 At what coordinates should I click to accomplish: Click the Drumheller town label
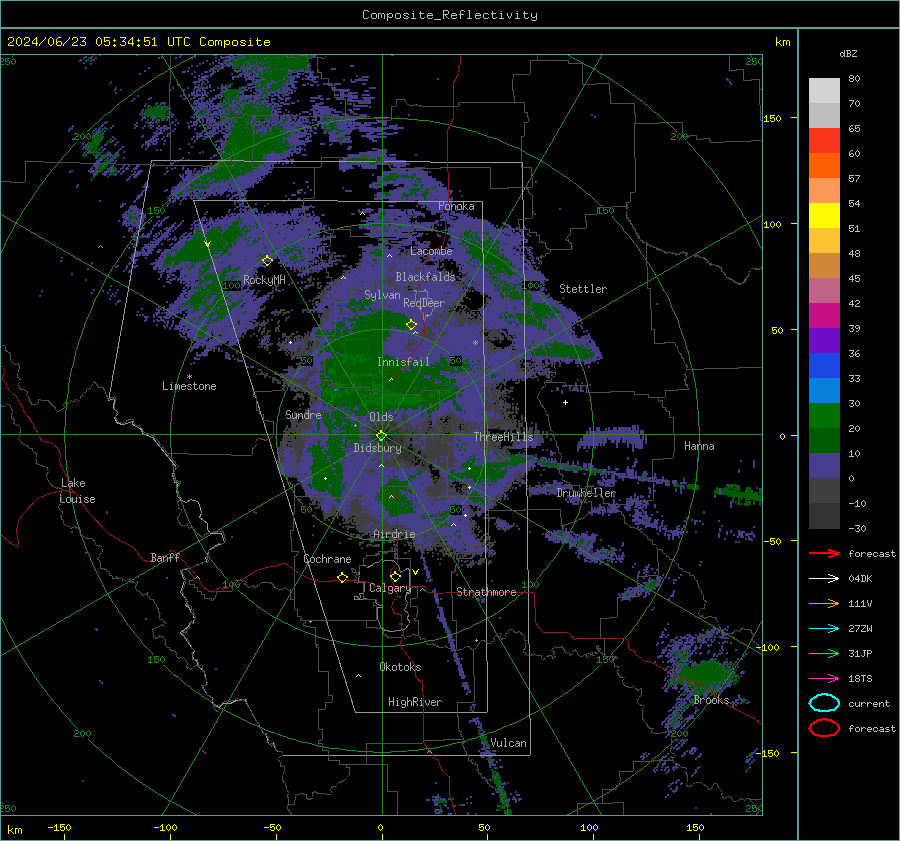586,493
